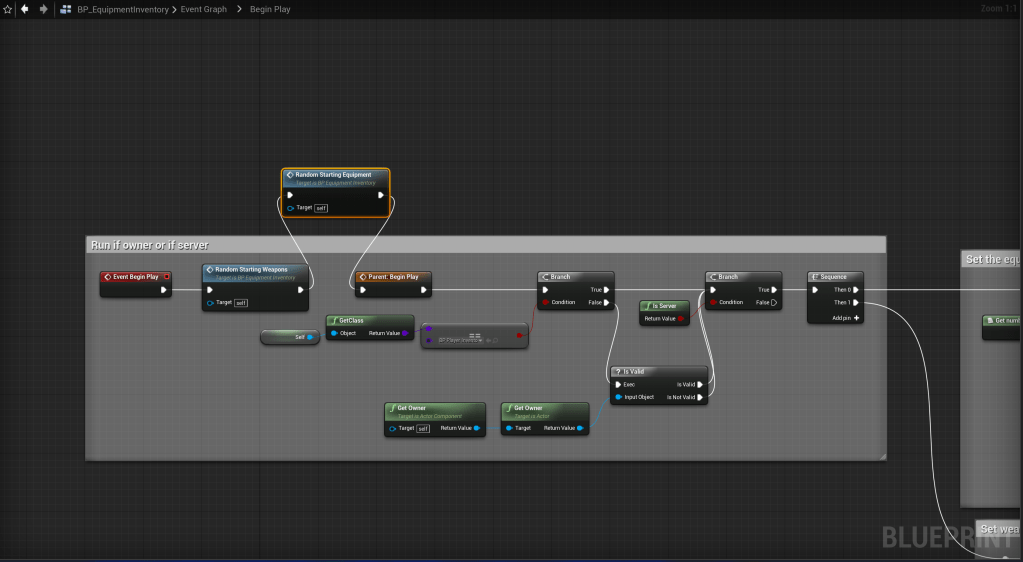This screenshot has height=562, width=1023.
Task: Click the Is Server node function icon
Action: tap(648, 306)
